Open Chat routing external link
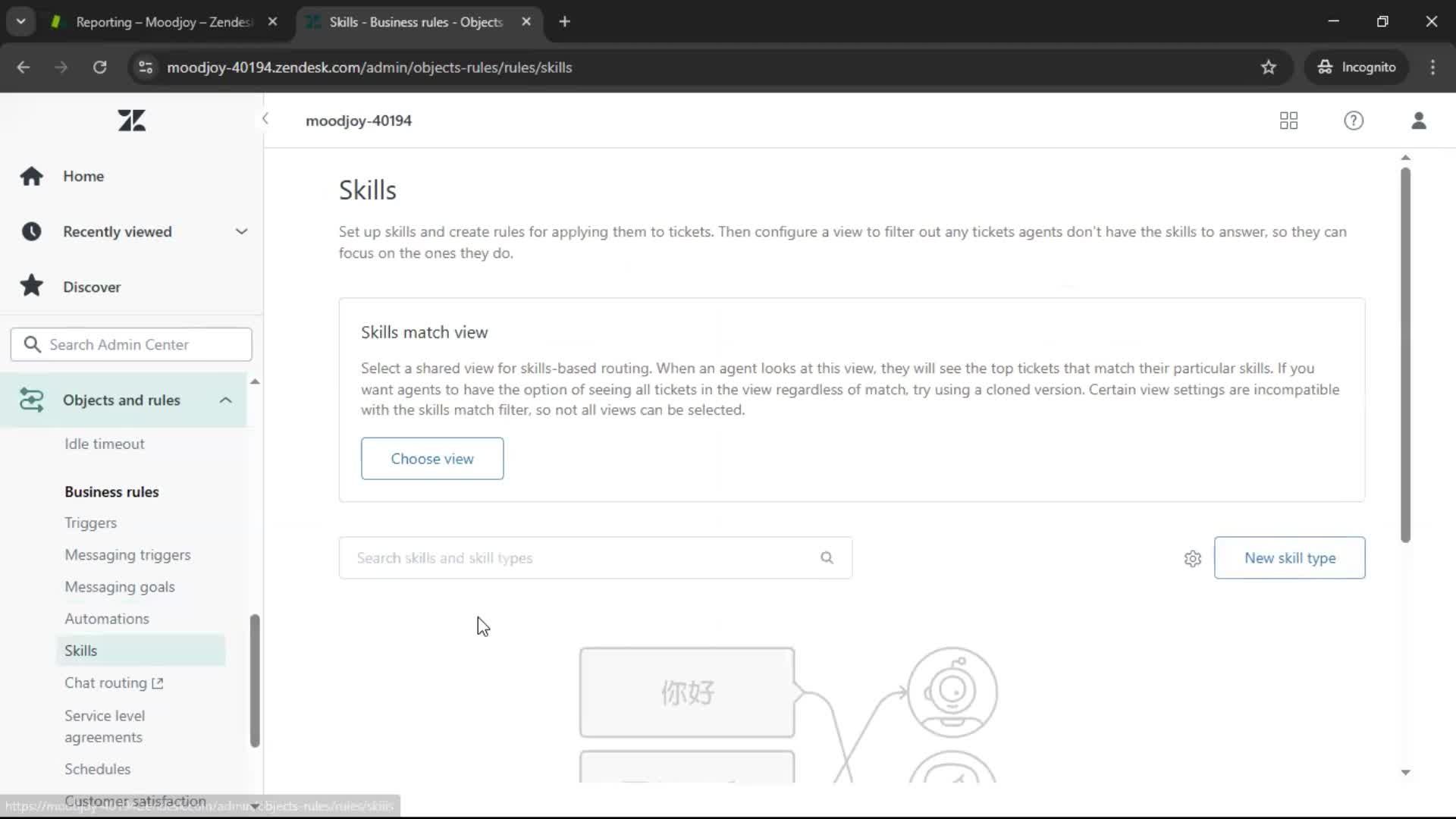 point(114,682)
